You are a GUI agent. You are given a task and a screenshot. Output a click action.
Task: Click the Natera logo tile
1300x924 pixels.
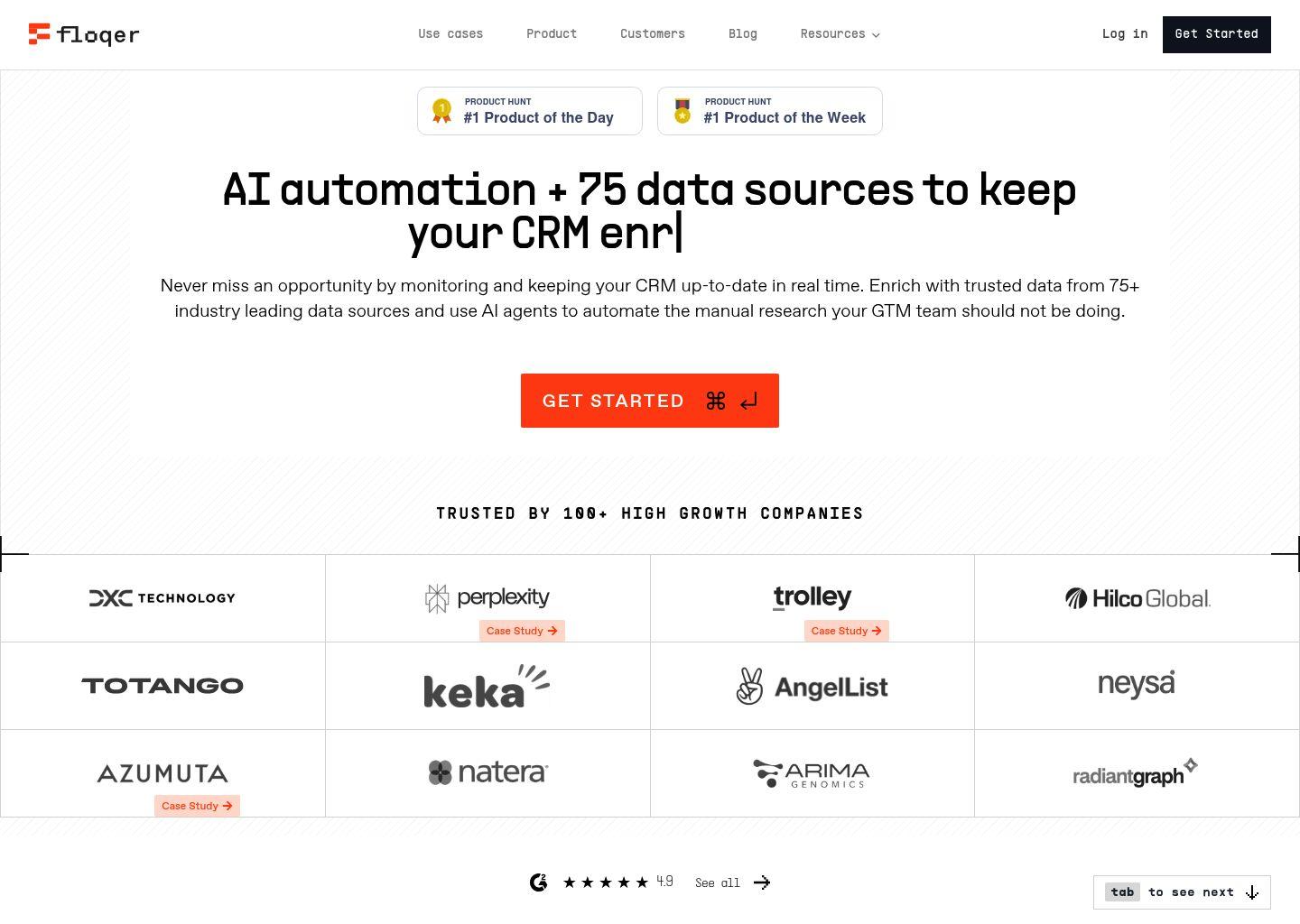[x=487, y=772]
